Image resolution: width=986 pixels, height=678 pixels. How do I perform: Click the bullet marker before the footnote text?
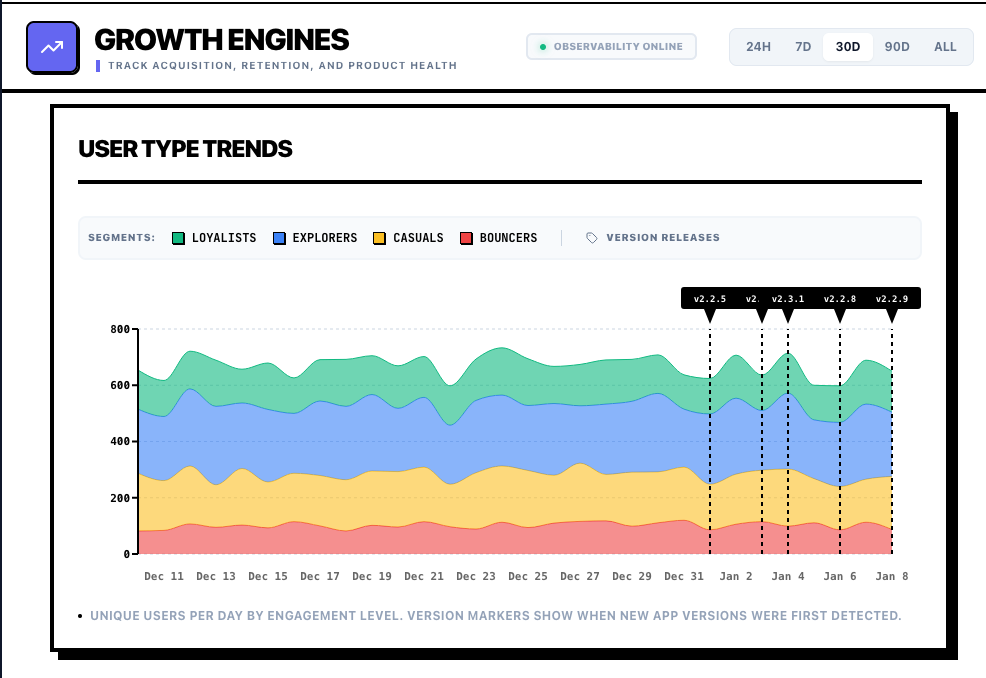pyautogui.click(x=79, y=615)
